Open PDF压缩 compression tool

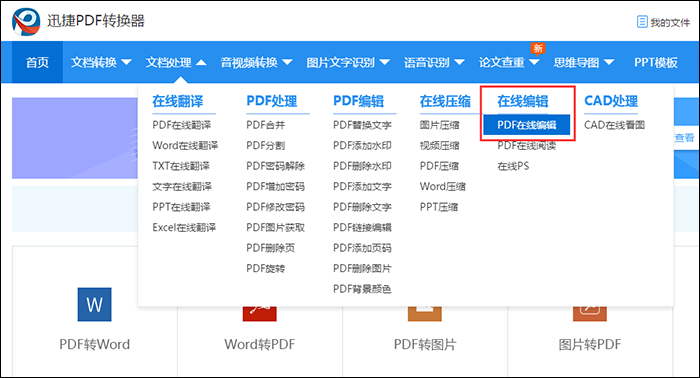pos(439,166)
